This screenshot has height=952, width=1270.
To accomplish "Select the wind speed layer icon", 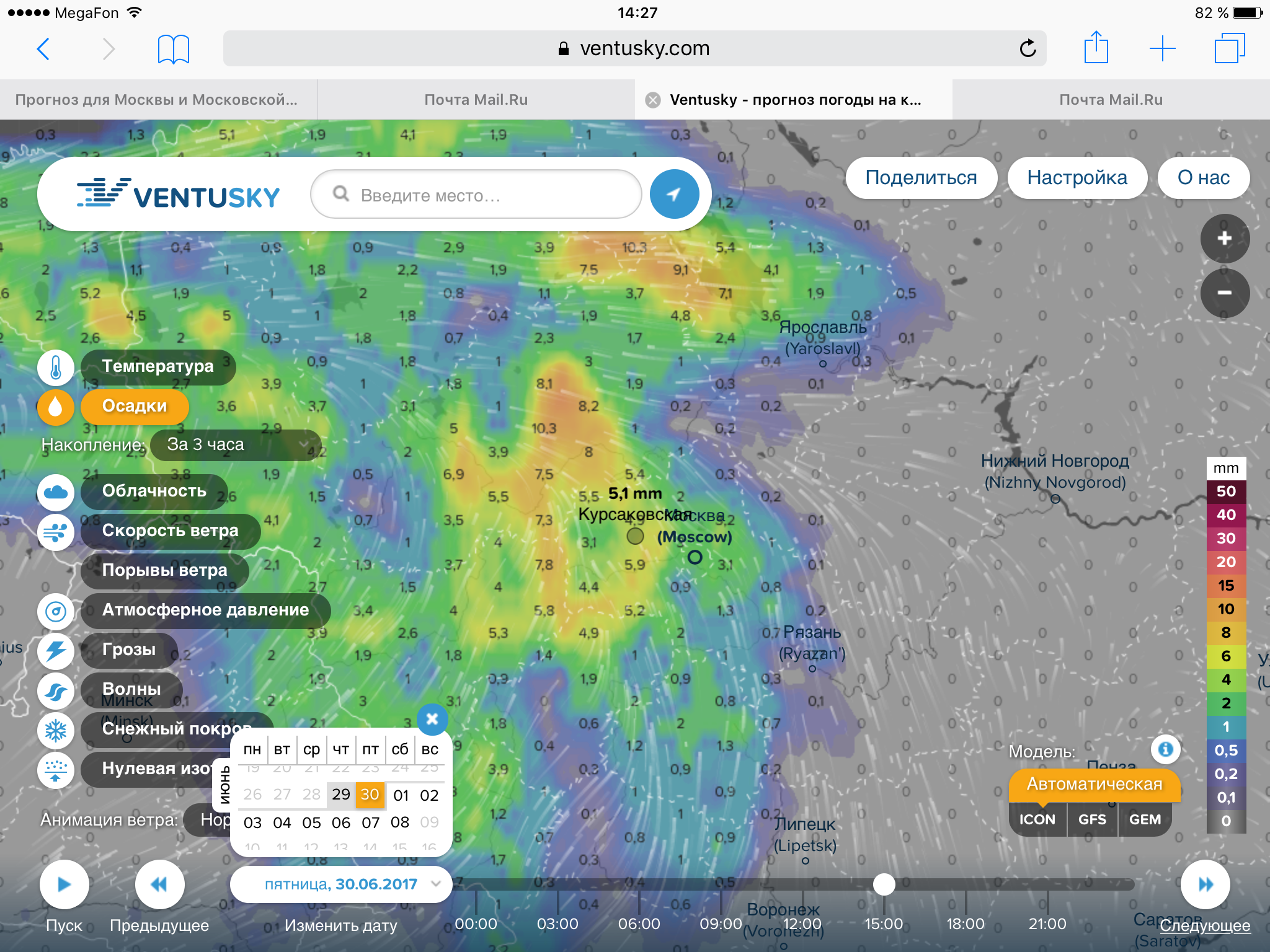I will 56,531.
